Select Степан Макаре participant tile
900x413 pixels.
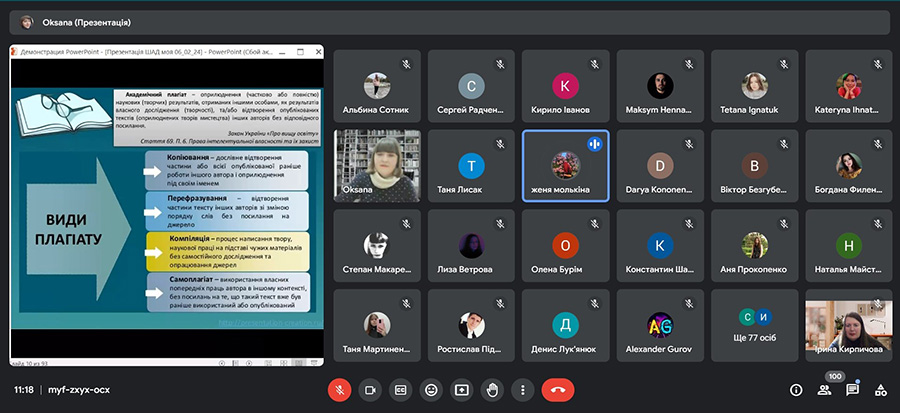tap(377, 246)
